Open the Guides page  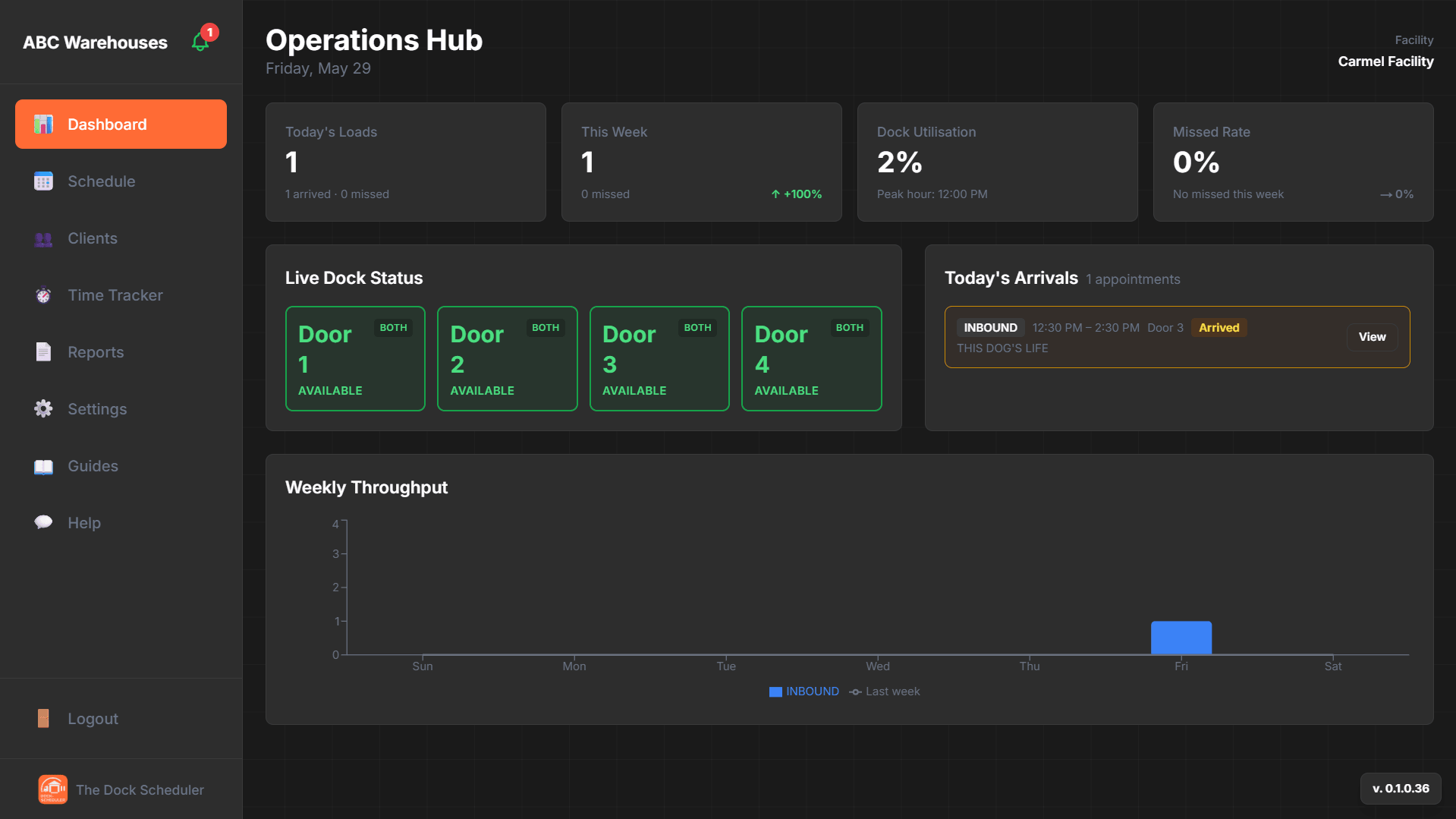click(121, 466)
